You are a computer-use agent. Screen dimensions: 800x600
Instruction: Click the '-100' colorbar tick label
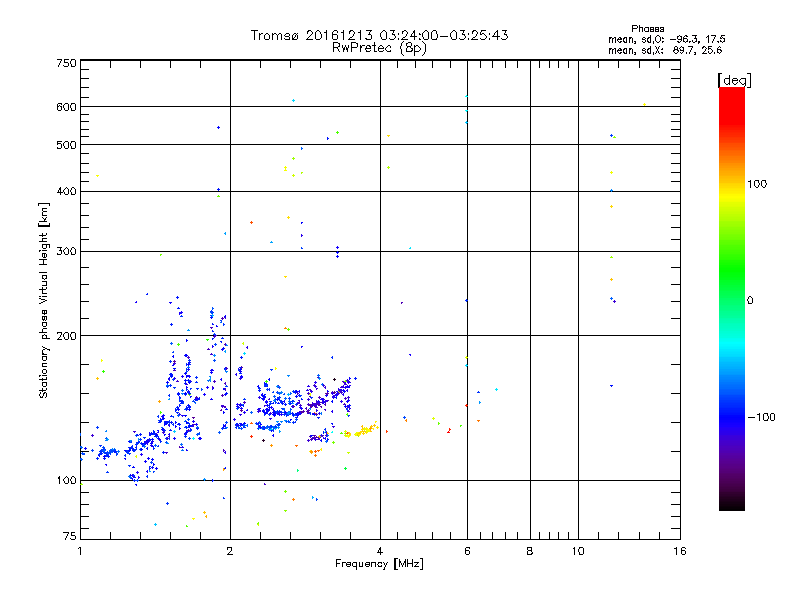(x=761, y=417)
